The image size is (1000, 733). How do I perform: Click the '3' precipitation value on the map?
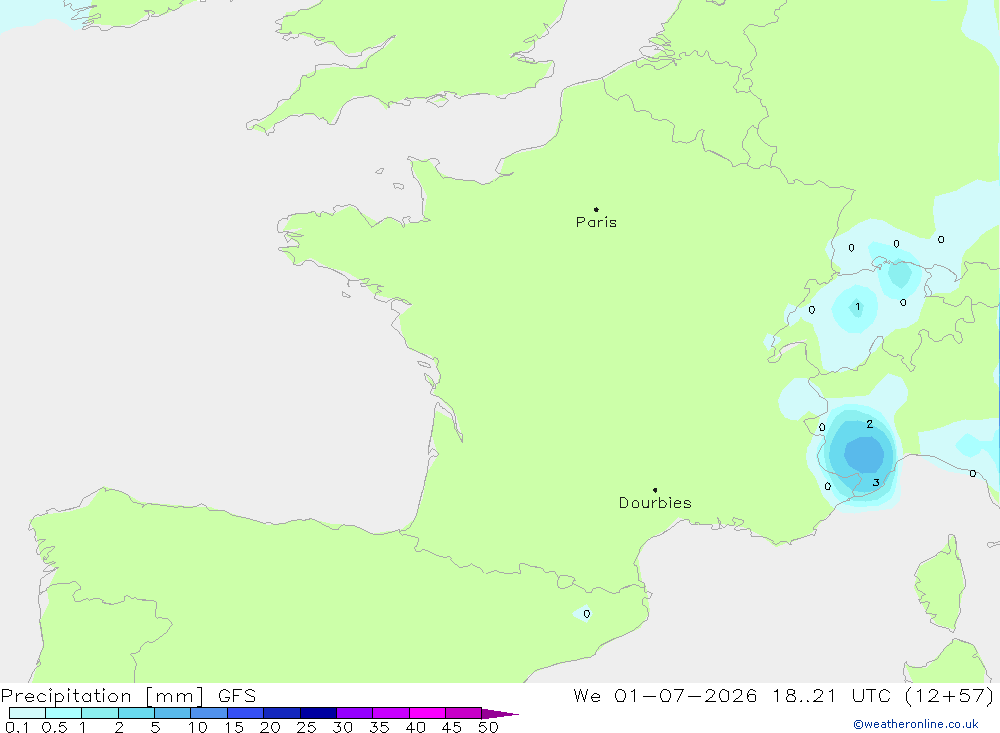(x=876, y=482)
